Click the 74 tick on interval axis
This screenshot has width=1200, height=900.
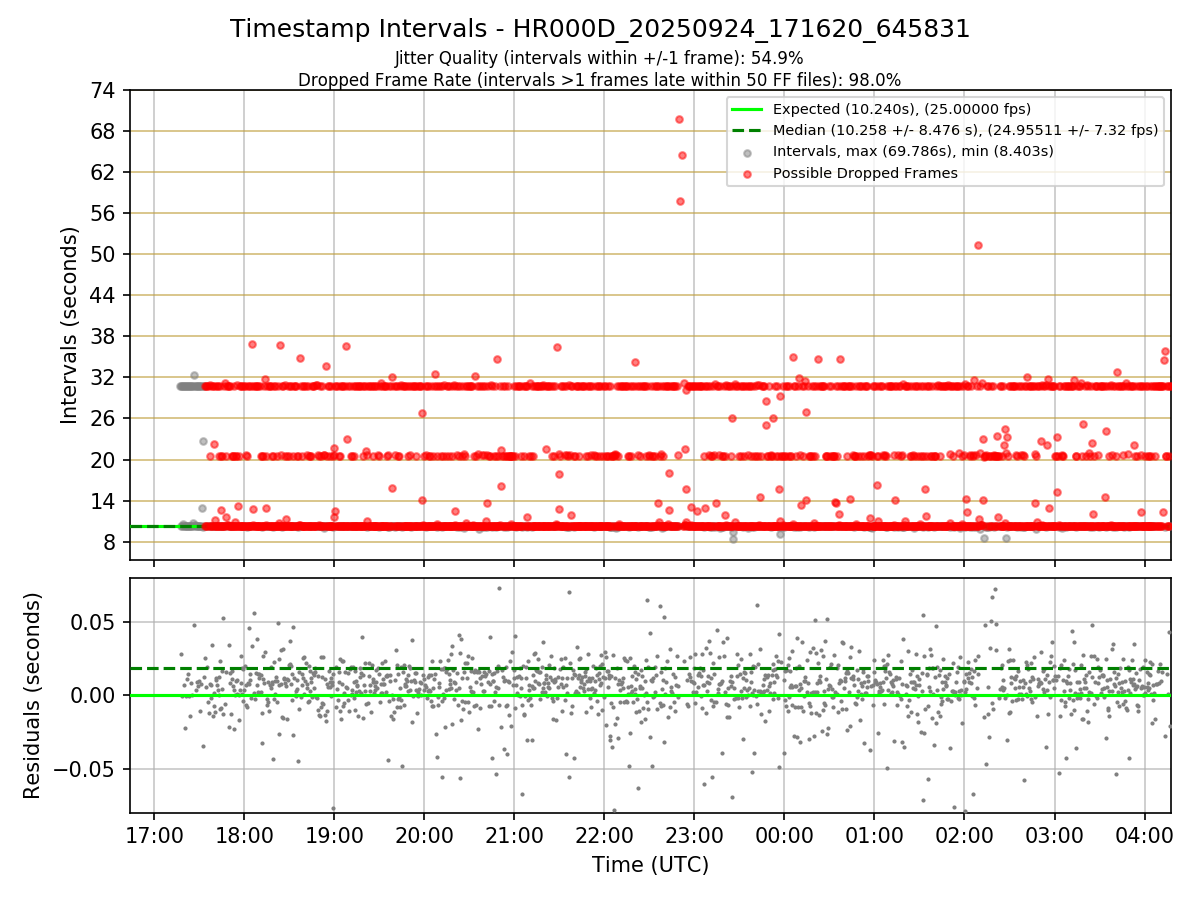point(105,90)
